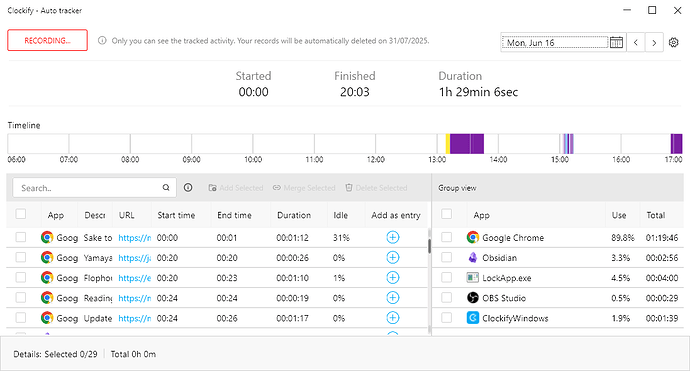Click info icon beside search box

[x=188, y=187]
